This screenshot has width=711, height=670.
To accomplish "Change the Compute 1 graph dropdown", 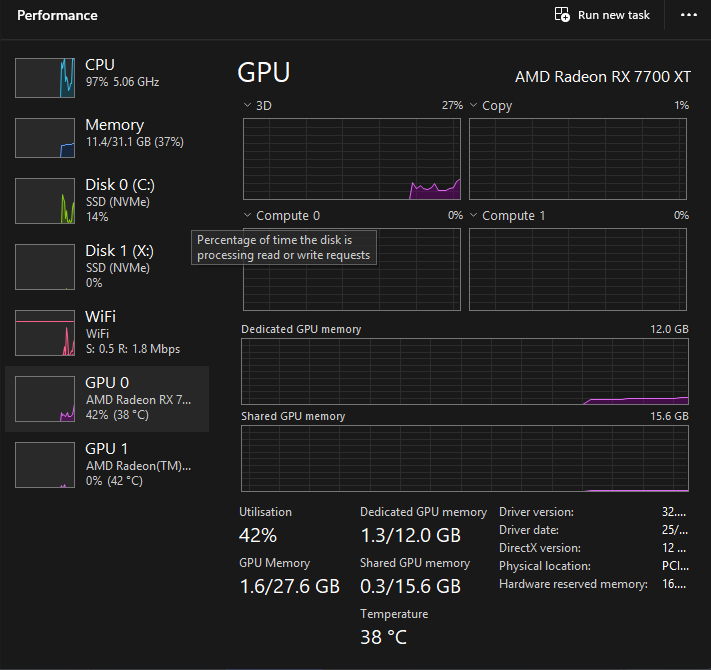I will click(474, 215).
